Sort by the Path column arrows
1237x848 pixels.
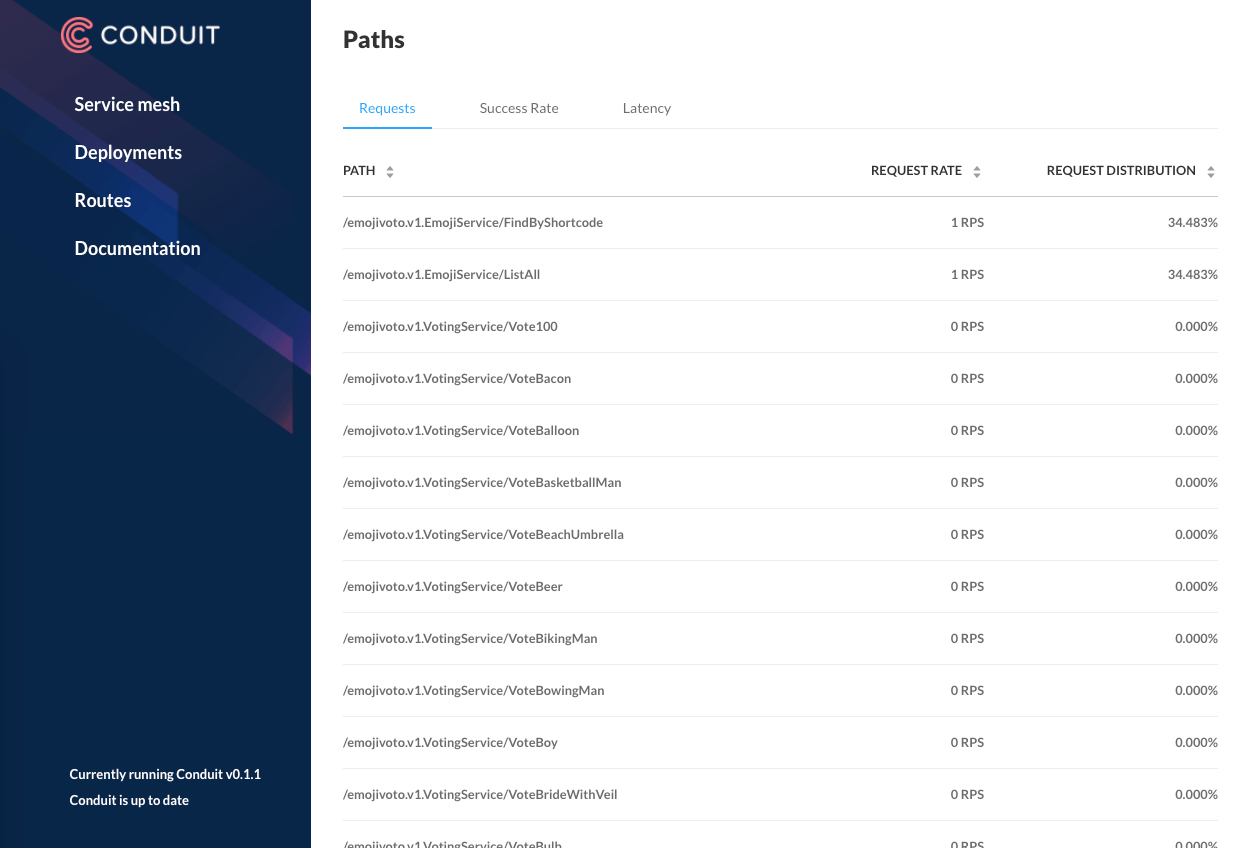pos(390,171)
